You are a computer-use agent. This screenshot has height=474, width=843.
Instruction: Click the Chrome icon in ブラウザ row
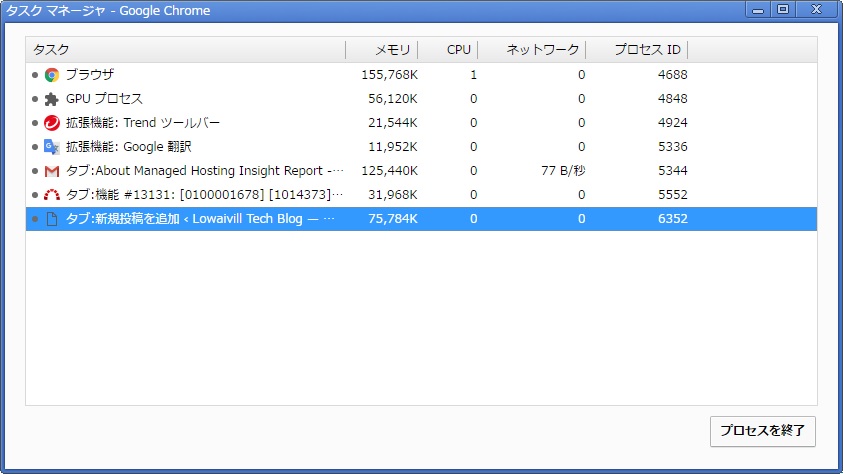click(52, 75)
